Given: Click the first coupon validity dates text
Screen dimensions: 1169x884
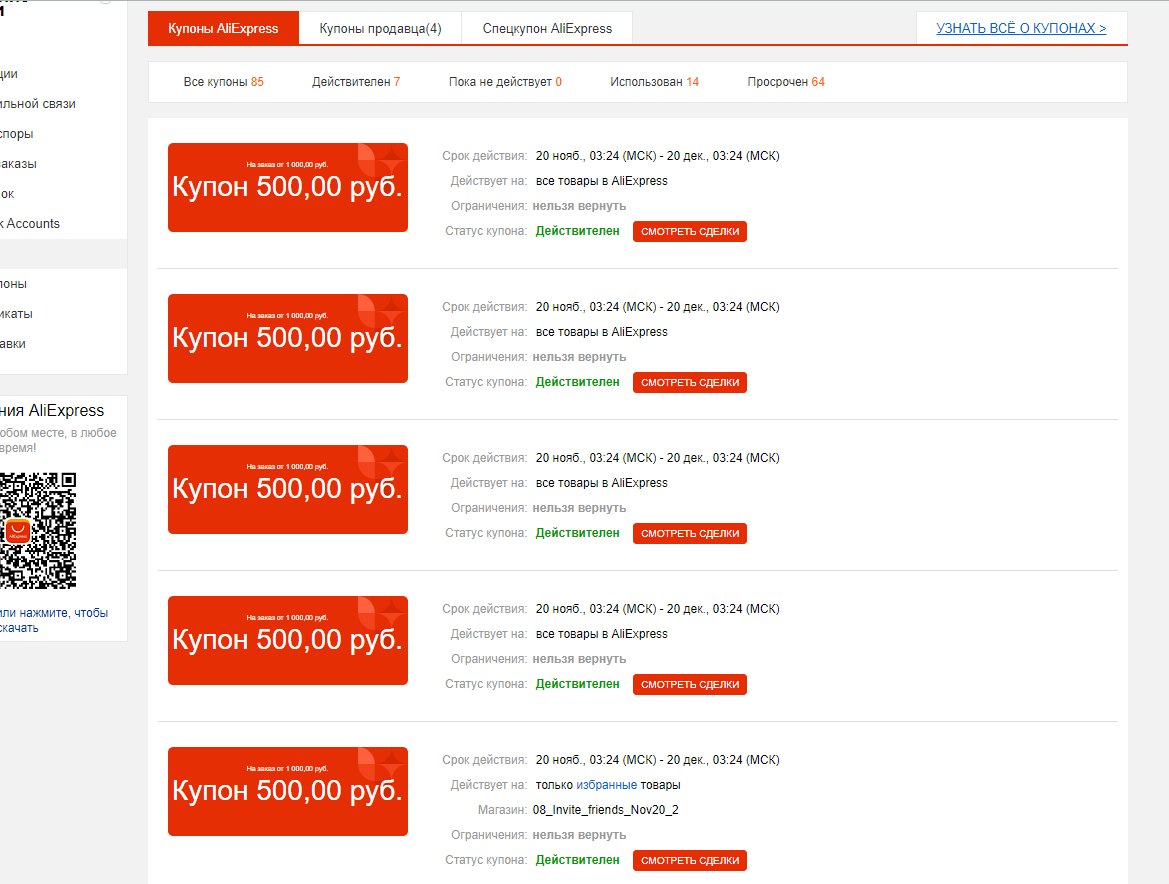Looking at the screenshot, I should point(658,156).
